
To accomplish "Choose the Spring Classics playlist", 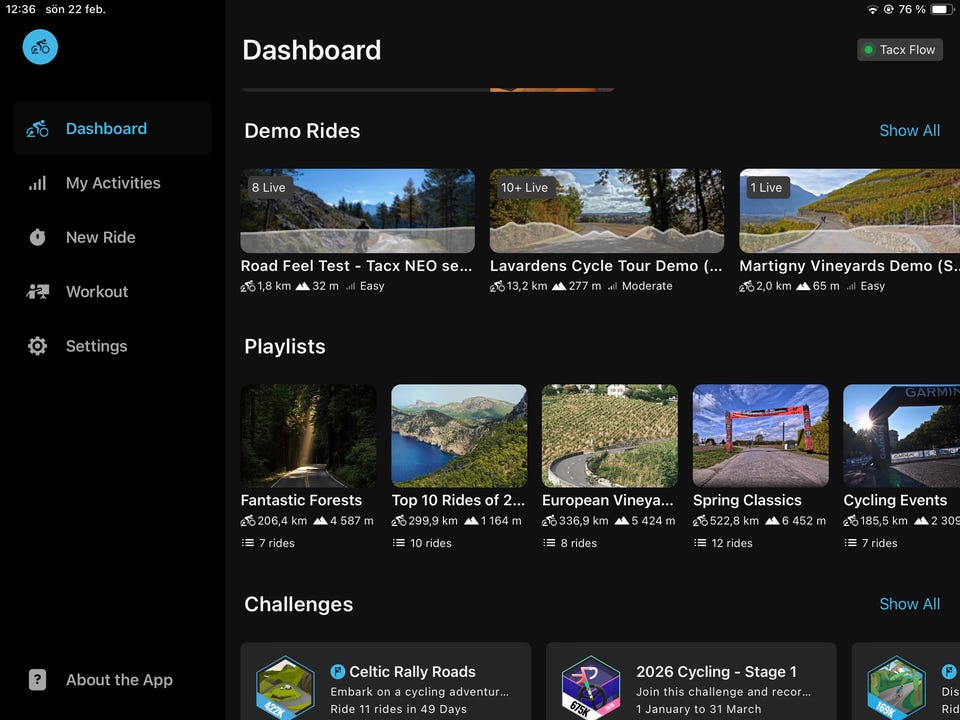I will pyautogui.click(x=760, y=435).
